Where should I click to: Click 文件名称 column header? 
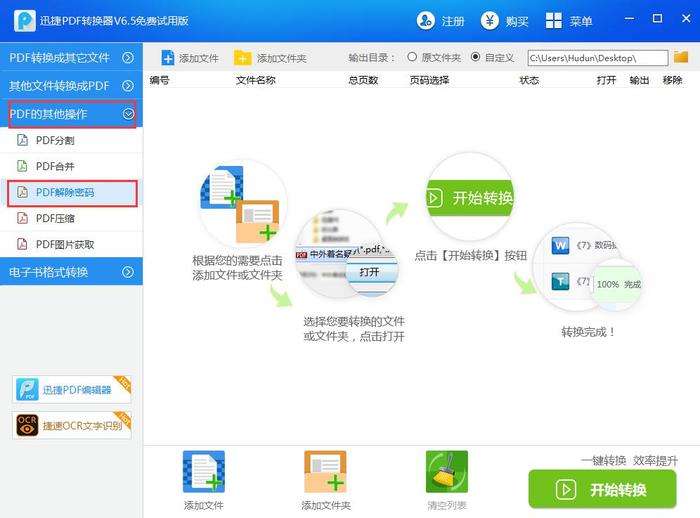point(256,80)
